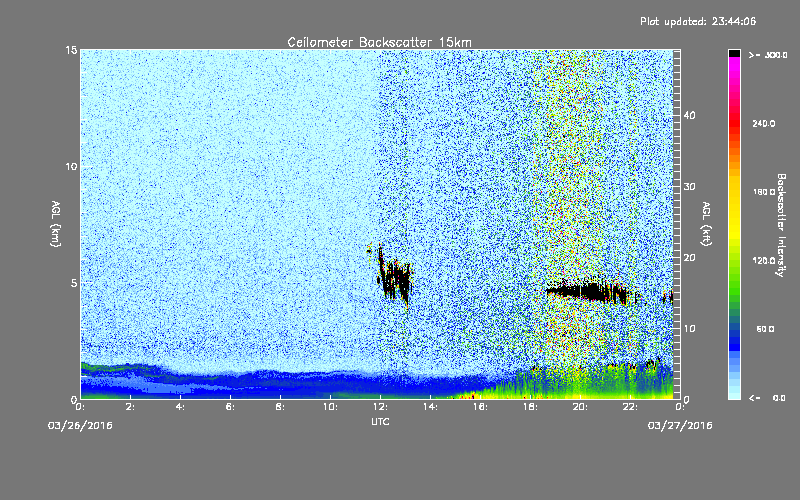This screenshot has height=500, width=800.
Task: Click the '10:' hour tick on time axis
Action: click(330, 407)
